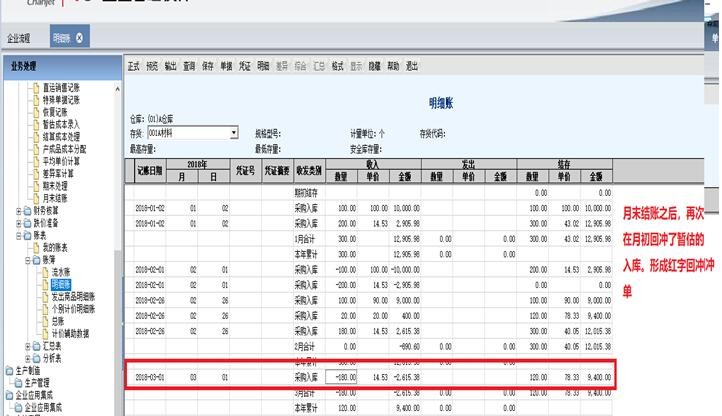Open 流水账 in the navigation tree
The height and width of the screenshot is (416, 722).
tap(62, 272)
